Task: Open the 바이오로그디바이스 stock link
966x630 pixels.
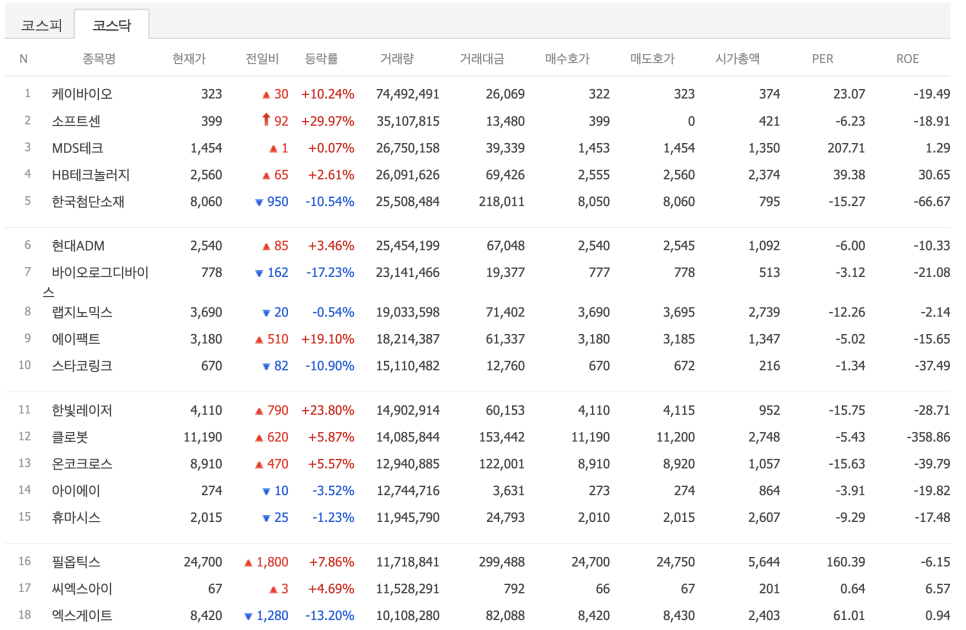Action: pos(96,281)
